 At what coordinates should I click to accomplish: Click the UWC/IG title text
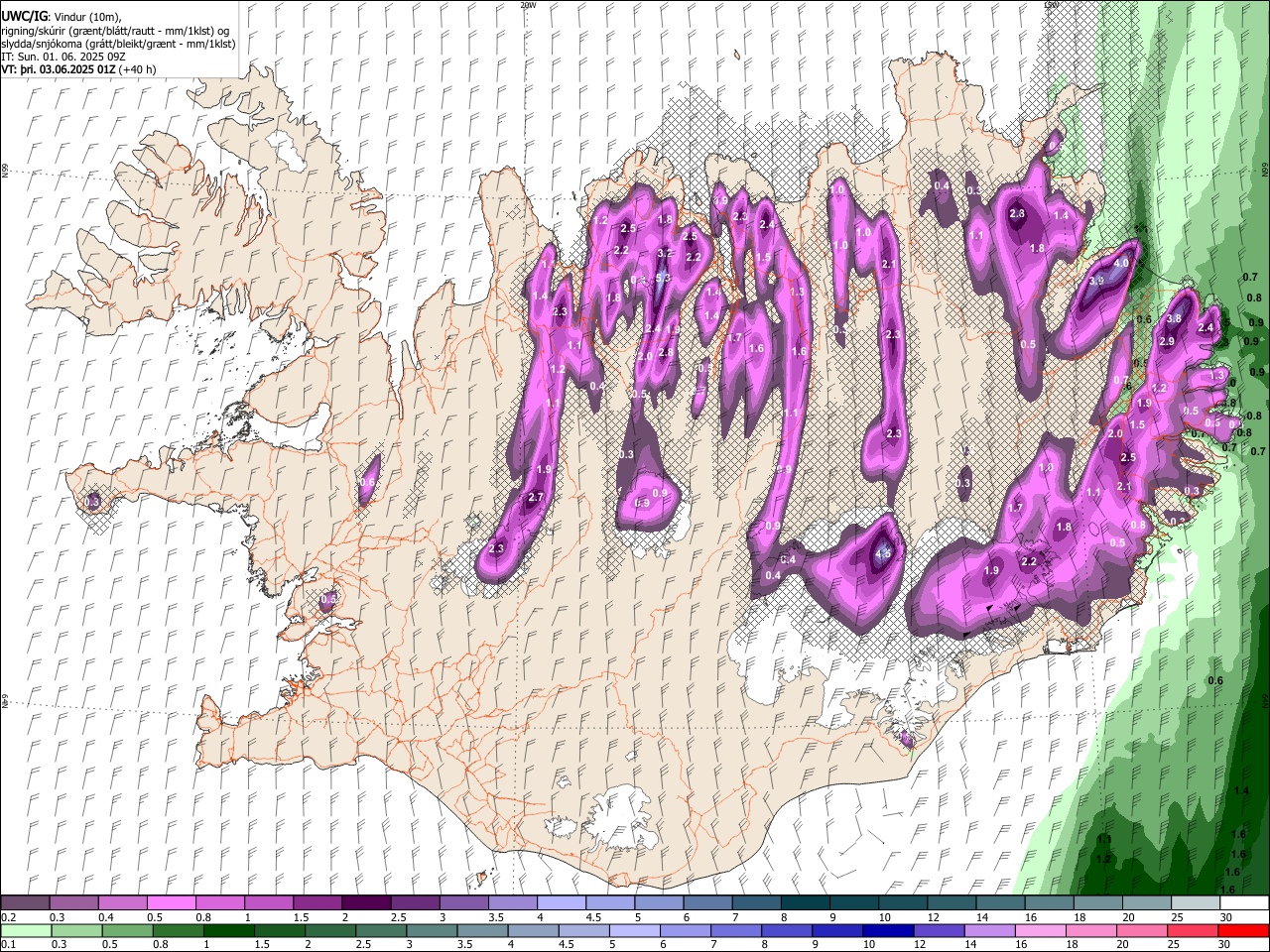(24, 17)
